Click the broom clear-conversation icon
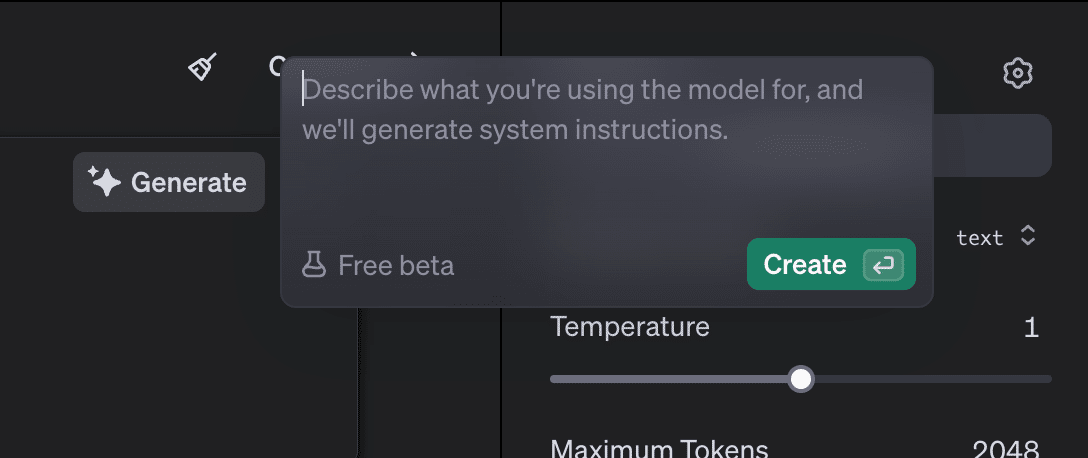 (203, 67)
